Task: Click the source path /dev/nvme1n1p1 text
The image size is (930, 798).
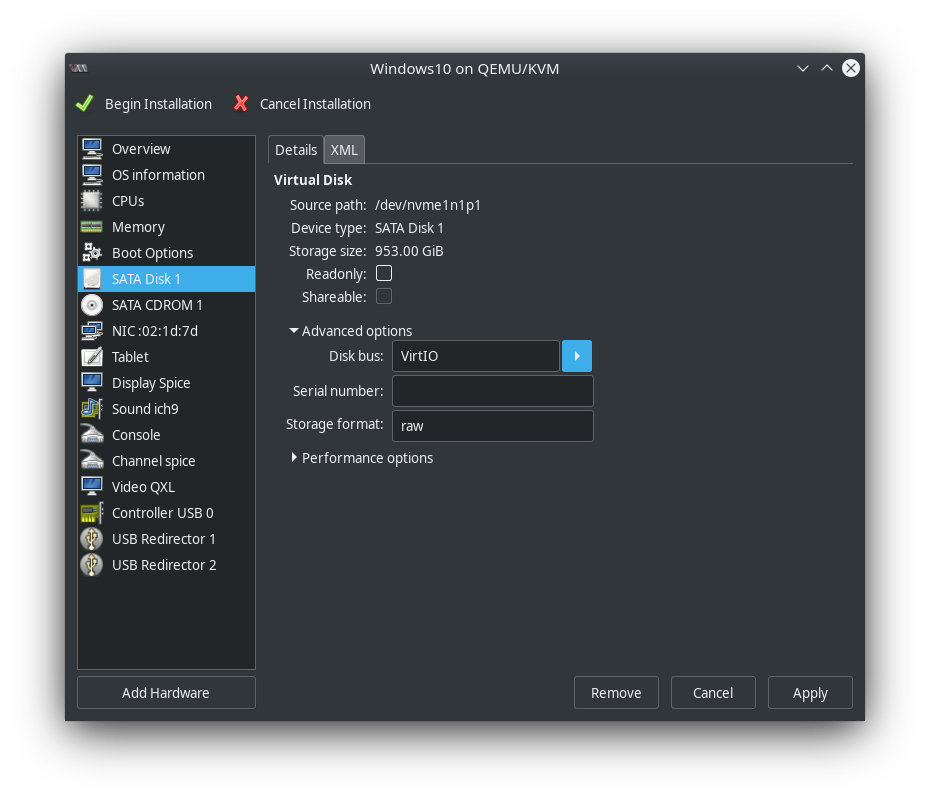Action: point(428,205)
